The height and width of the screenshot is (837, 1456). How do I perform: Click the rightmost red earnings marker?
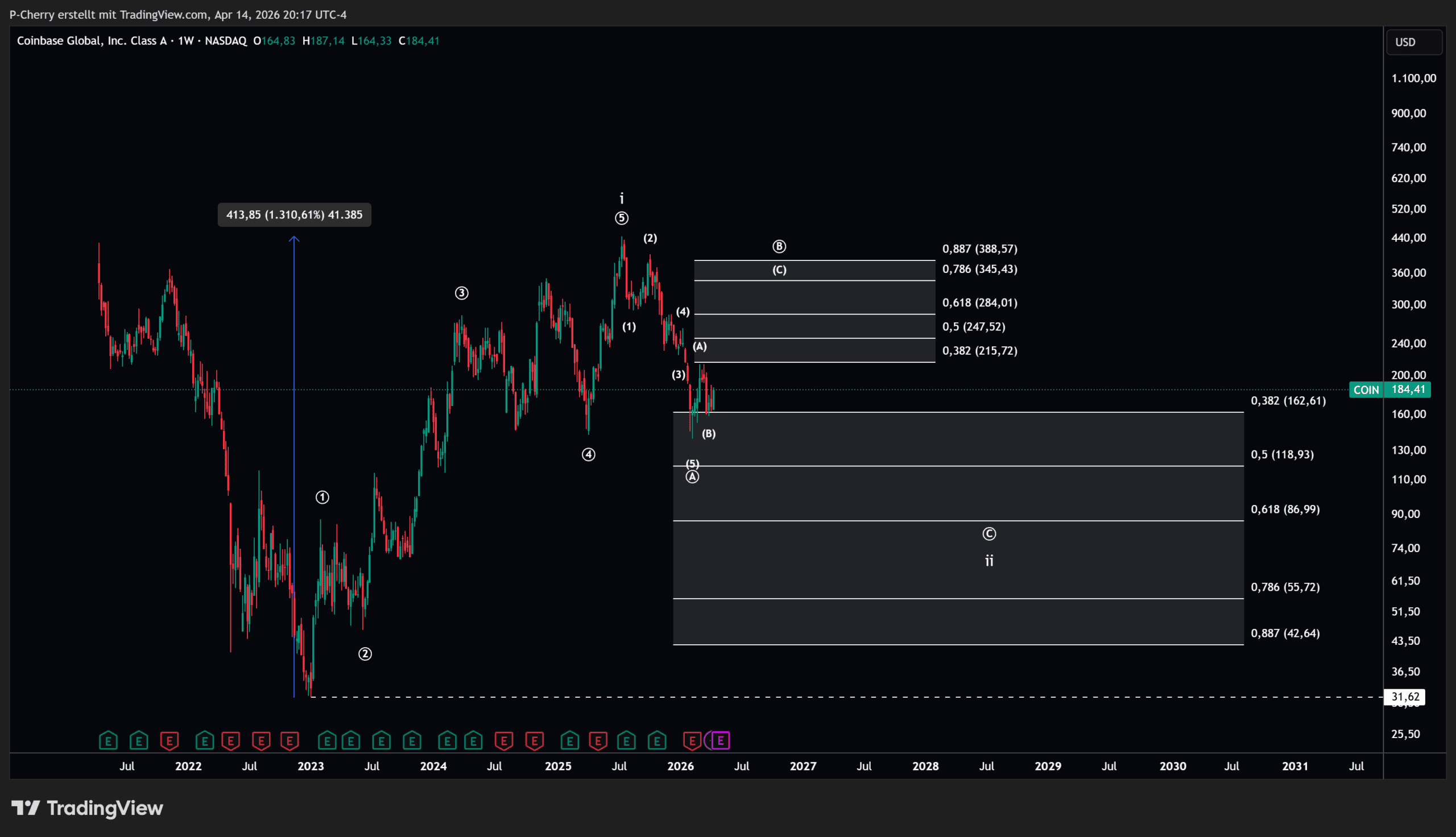pos(692,740)
